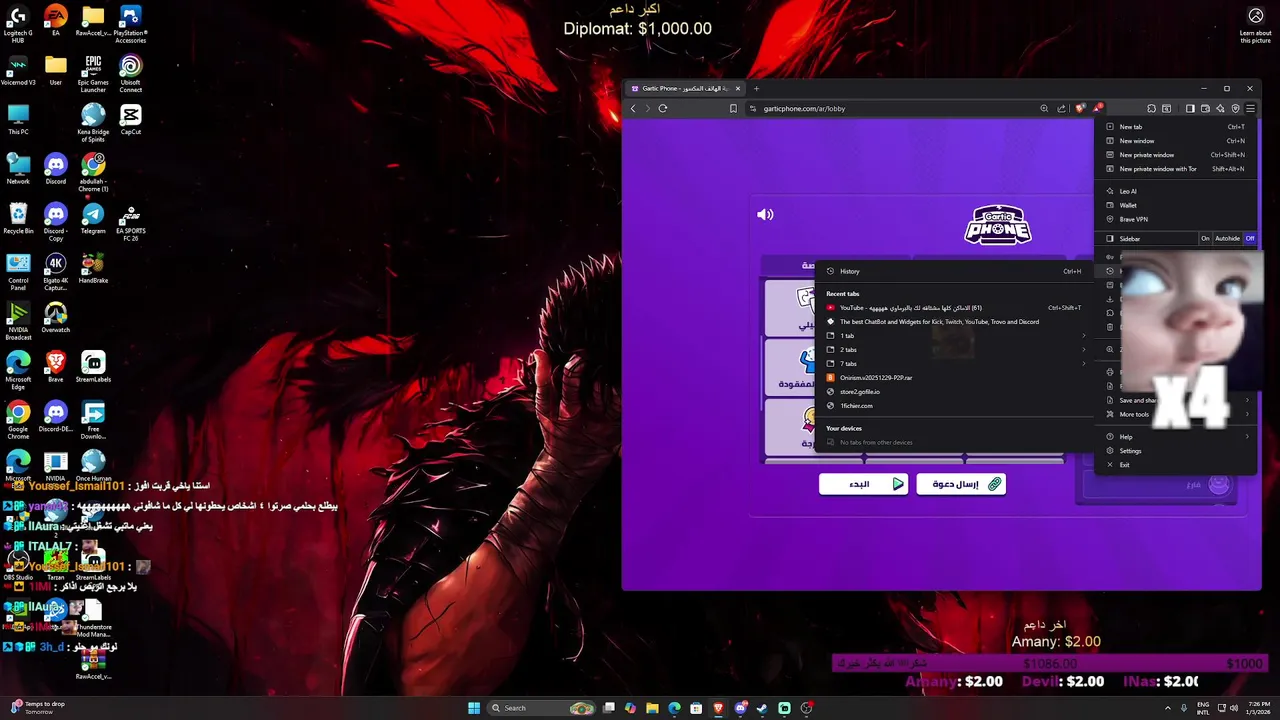
Task: Expand the More tools submenu
Action: click(1177, 414)
